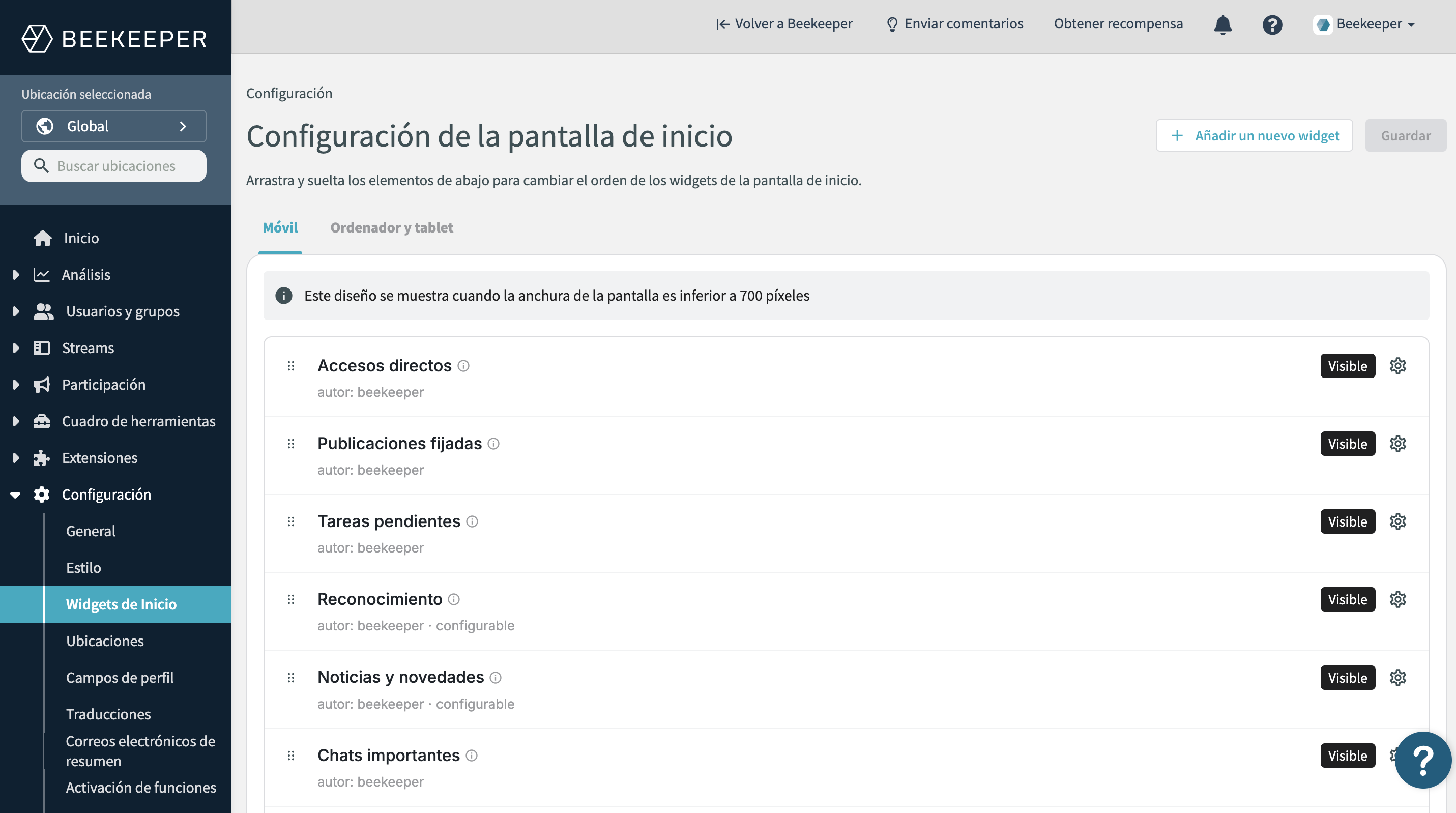Open Traducciones in sidebar
This screenshot has height=813, width=1456.
pyautogui.click(x=108, y=715)
